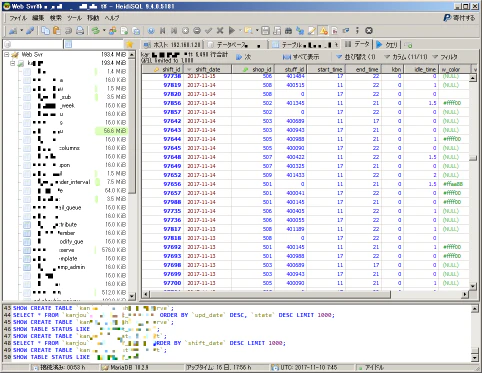Open dropdown arrow beside Load SQL icon
The width and height of the screenshot is (482, 373).
(257, 31)
